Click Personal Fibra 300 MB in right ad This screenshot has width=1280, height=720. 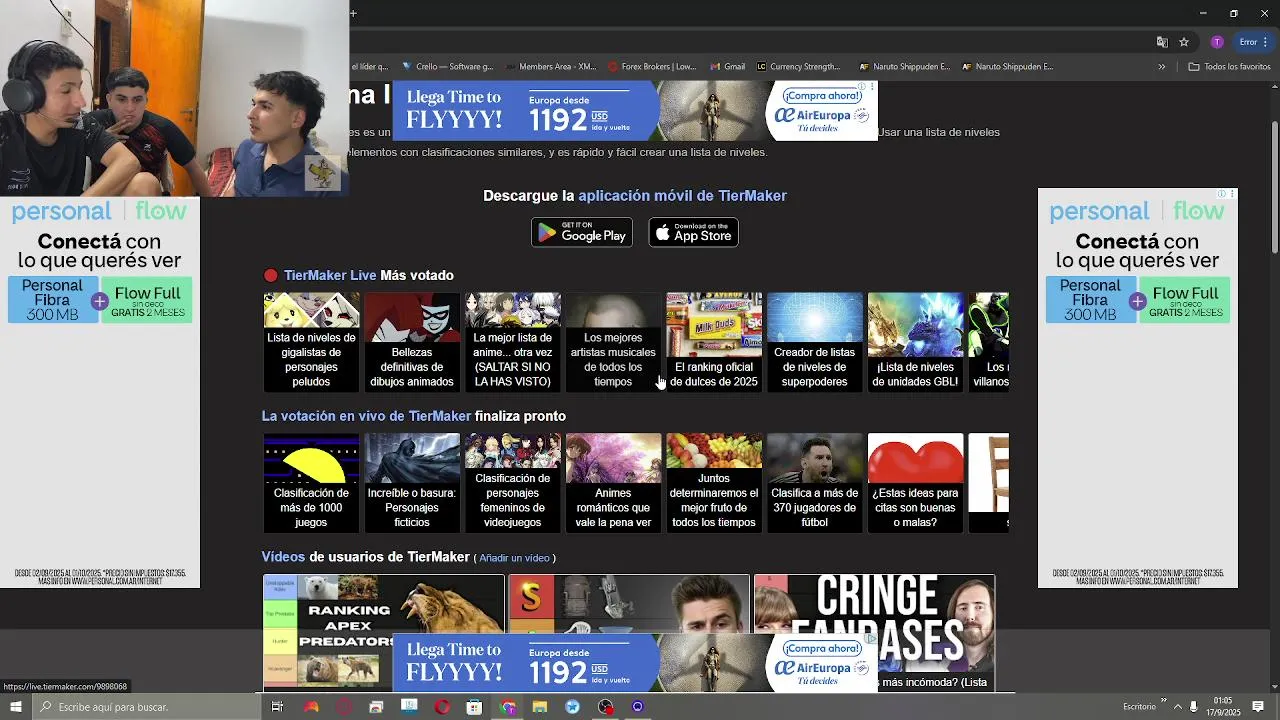click(1090, 300)
